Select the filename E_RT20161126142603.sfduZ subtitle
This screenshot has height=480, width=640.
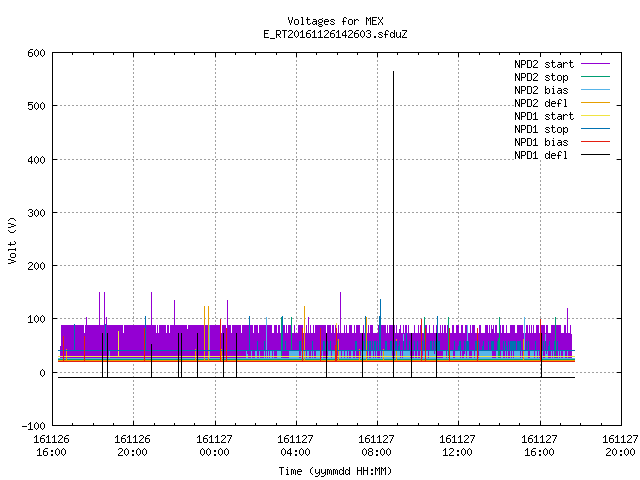335,34
